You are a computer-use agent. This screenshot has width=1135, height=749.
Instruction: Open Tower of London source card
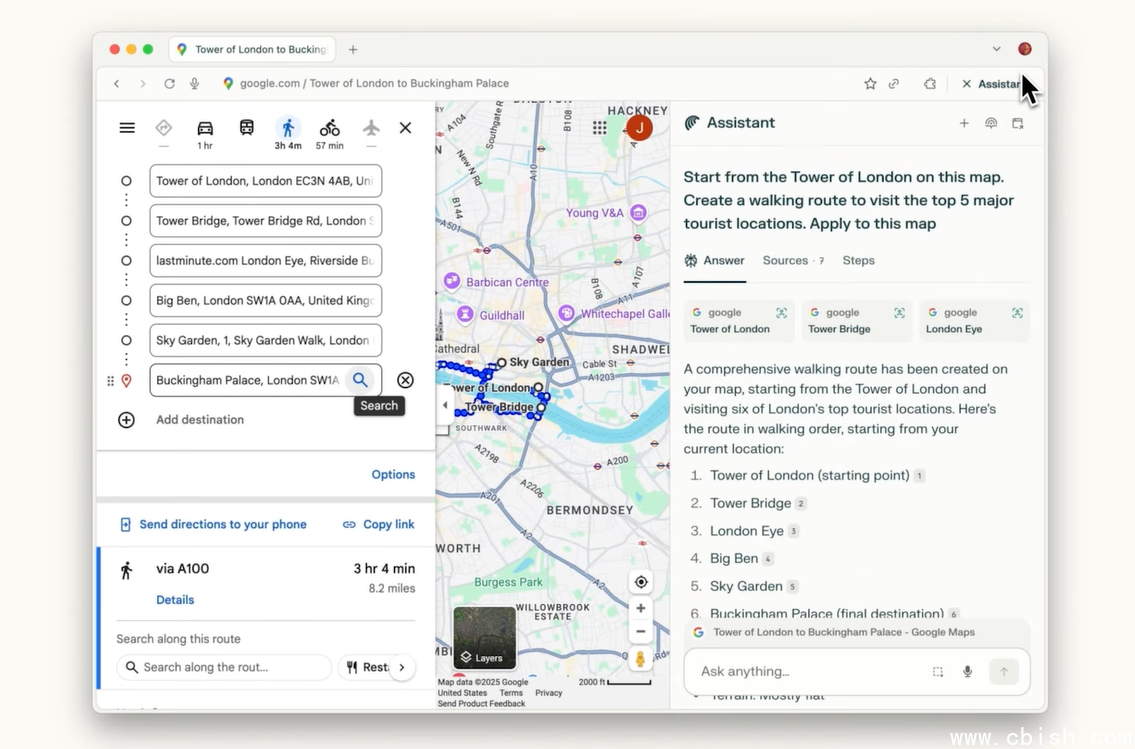tap(739, 321)
